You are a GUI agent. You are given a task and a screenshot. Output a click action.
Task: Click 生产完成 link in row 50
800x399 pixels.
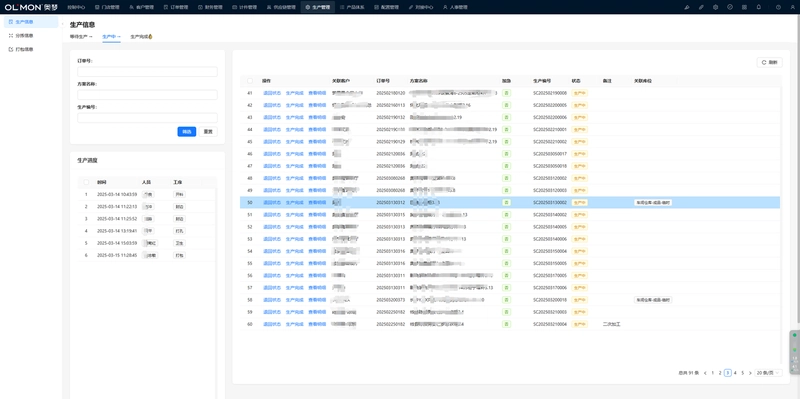[294, 203]
